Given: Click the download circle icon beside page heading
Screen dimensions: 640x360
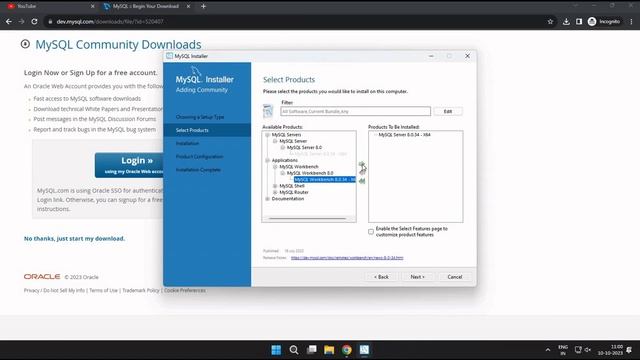Looking at the screenshot, I should pos(25,44).
